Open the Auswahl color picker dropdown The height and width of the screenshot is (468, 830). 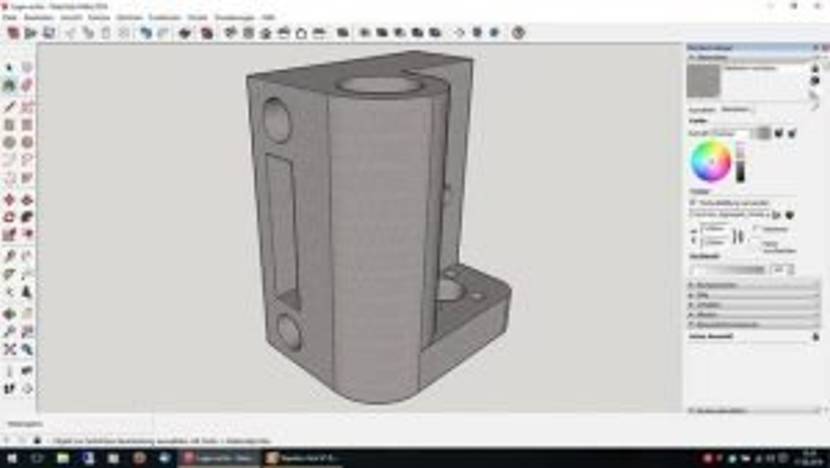(730, 133)
